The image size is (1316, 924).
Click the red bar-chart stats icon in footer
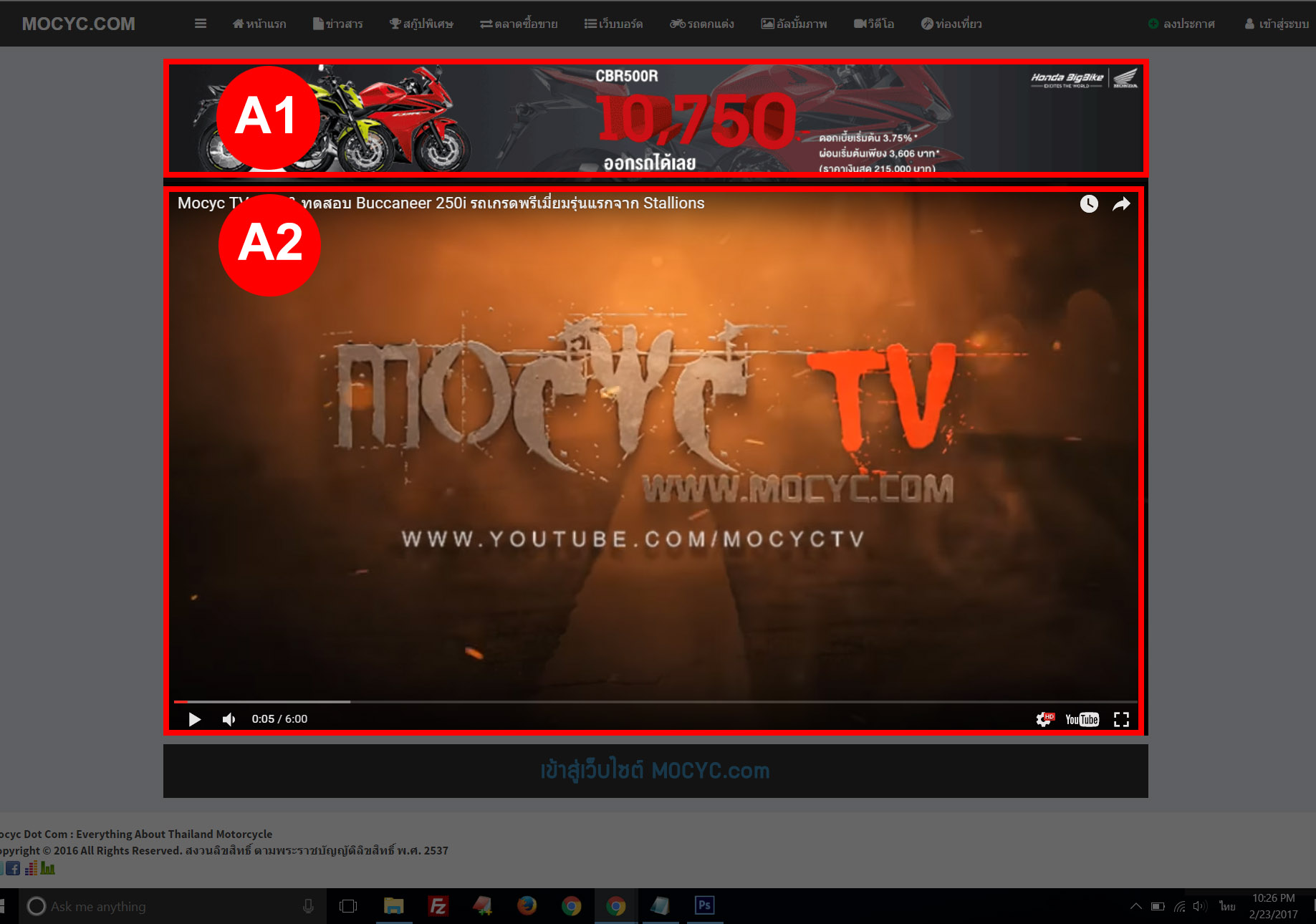(31, 869)
